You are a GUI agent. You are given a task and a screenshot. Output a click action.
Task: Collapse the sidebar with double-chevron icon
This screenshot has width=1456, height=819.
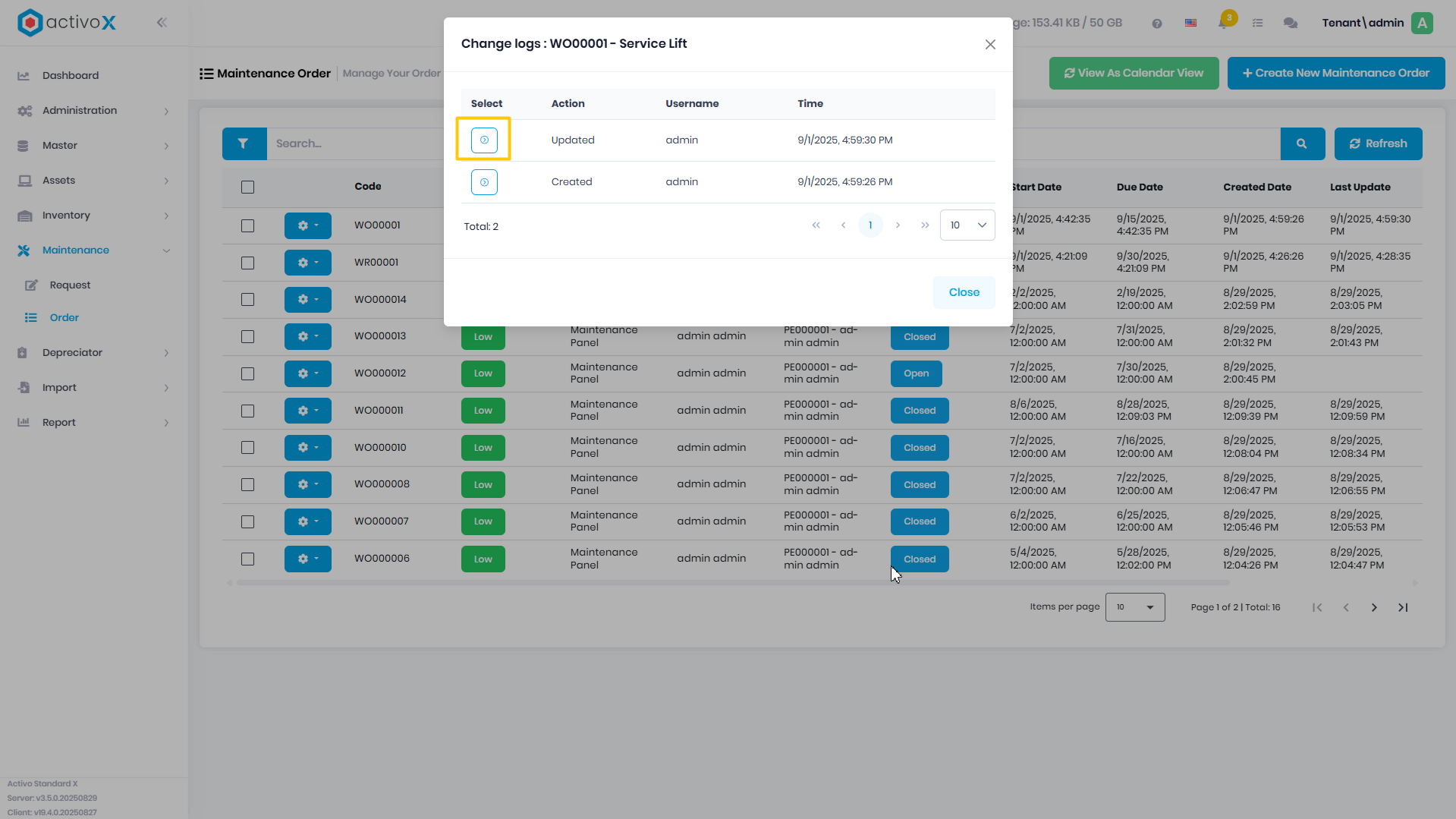162,23
